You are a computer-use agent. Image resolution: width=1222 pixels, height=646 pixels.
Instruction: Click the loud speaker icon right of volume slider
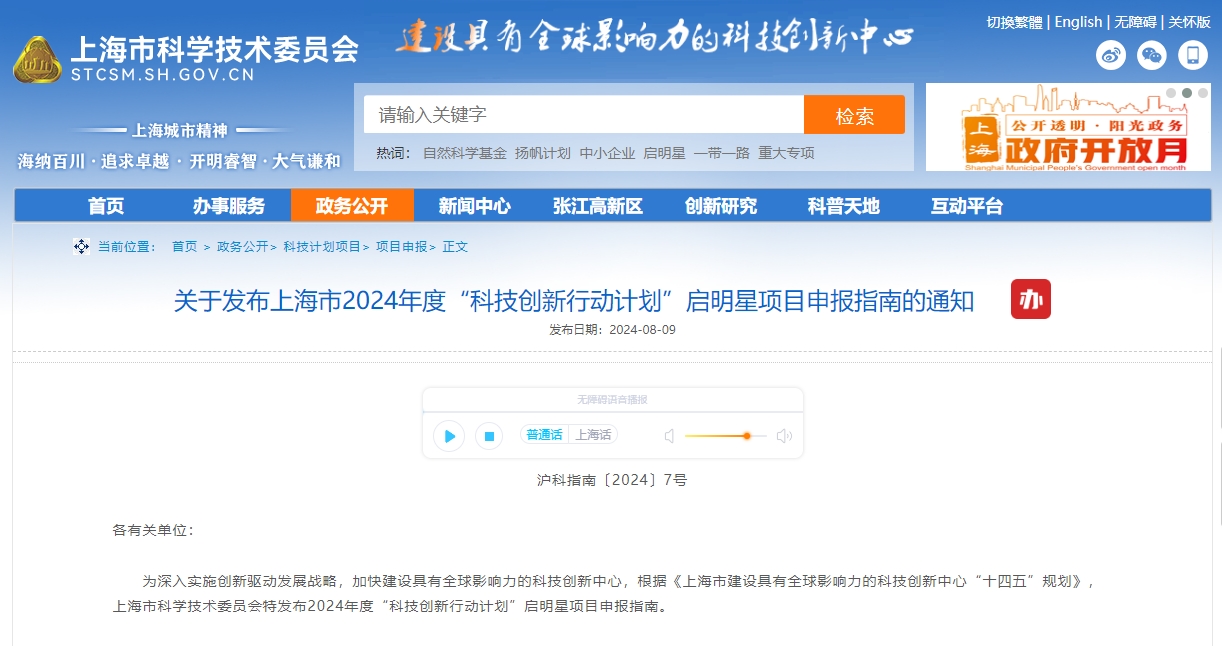tap(784, 436)
